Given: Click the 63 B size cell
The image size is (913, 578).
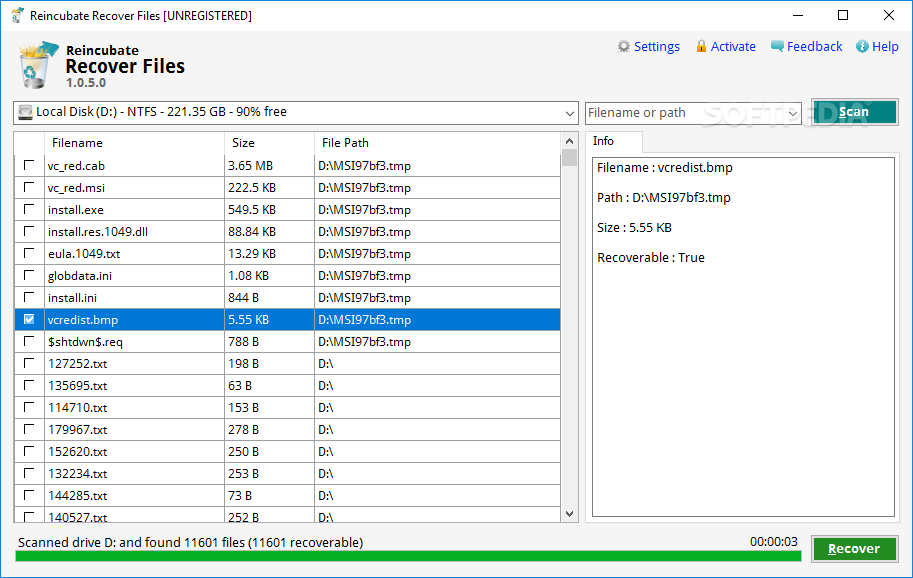Looking at the screenshot, I should (240, 385).
